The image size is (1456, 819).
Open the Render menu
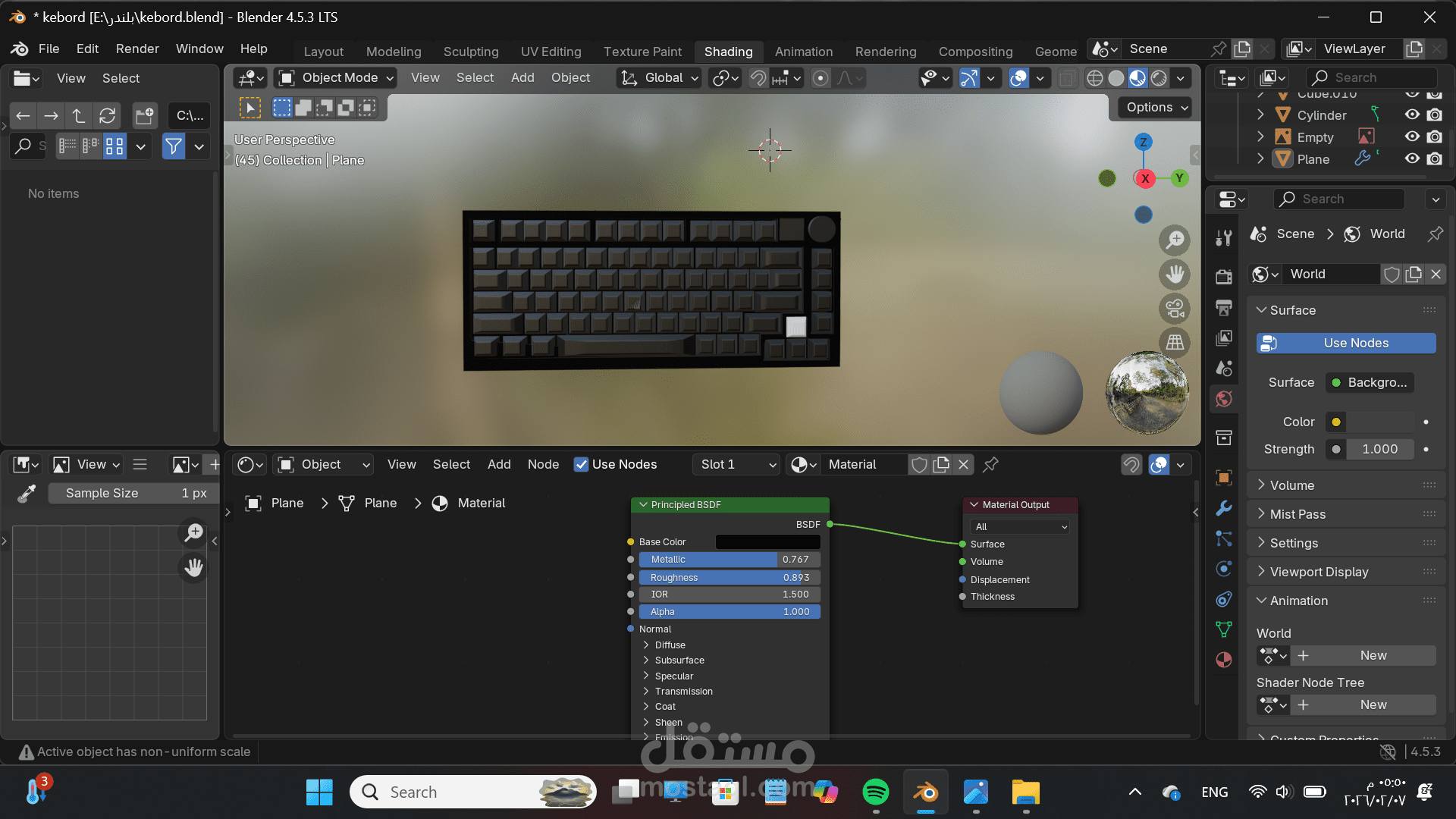pyautogui.click(x=137, y=49)
